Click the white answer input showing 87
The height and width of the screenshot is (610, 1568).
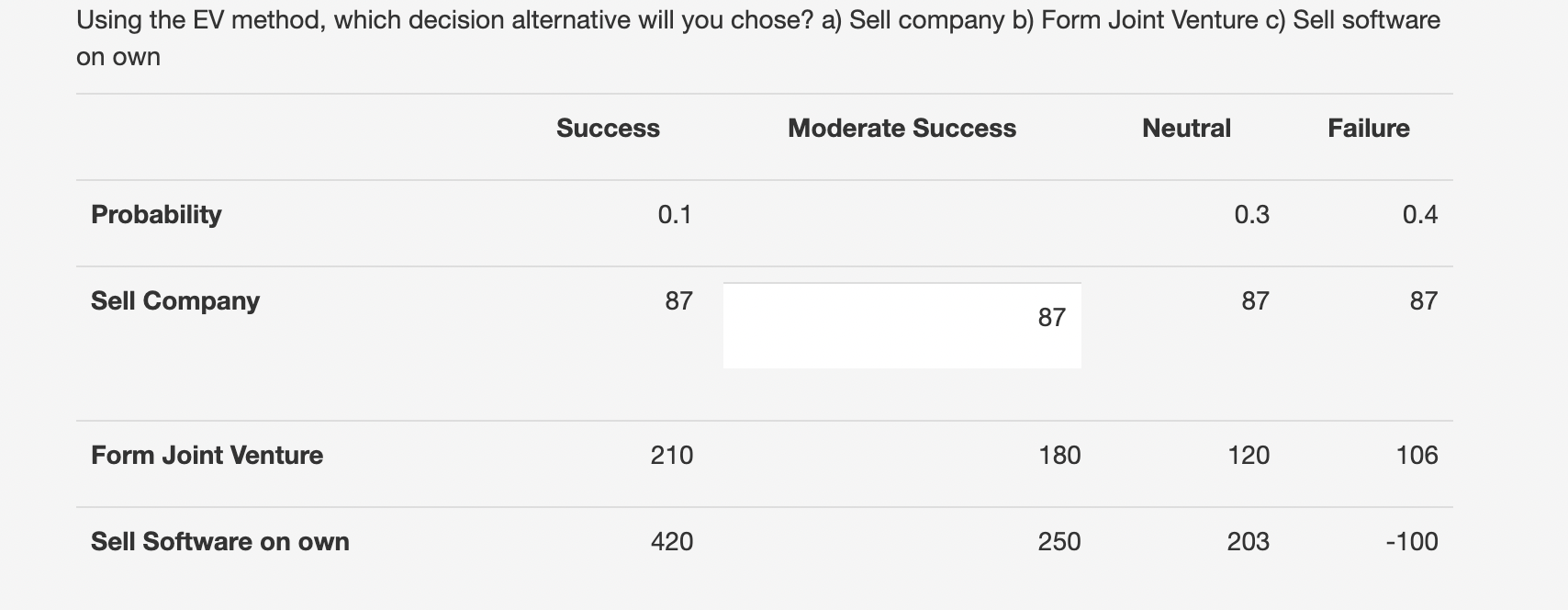coord(902,324)
